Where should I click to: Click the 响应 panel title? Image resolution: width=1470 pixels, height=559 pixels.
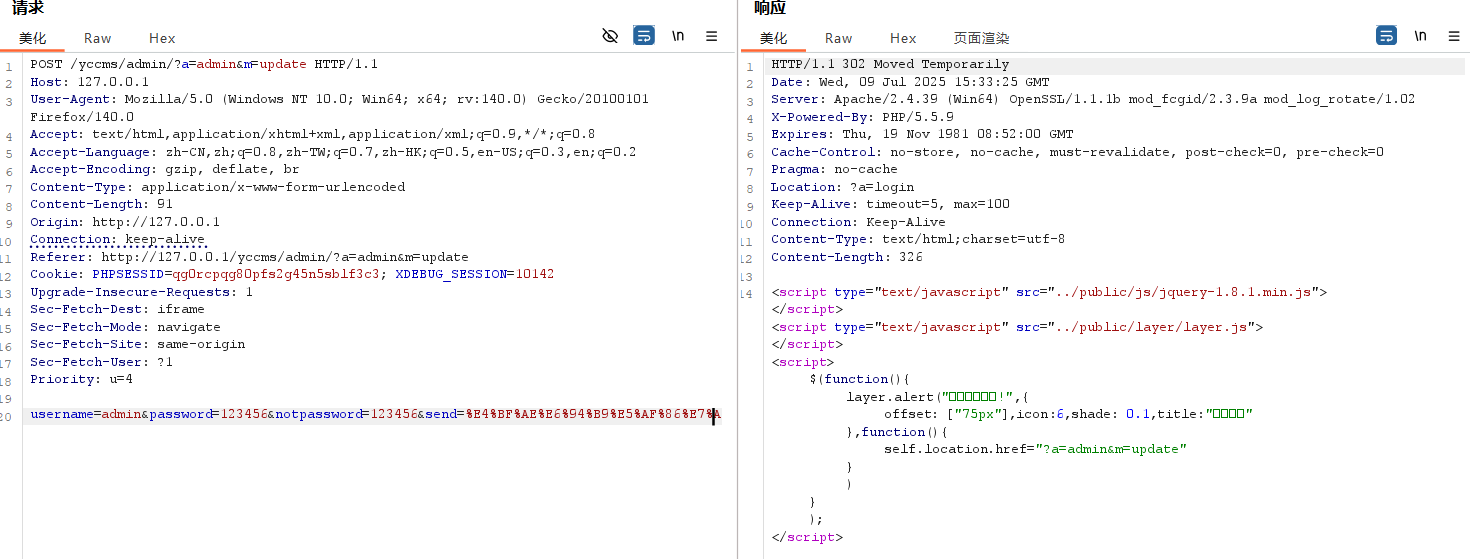click(770, 8)
